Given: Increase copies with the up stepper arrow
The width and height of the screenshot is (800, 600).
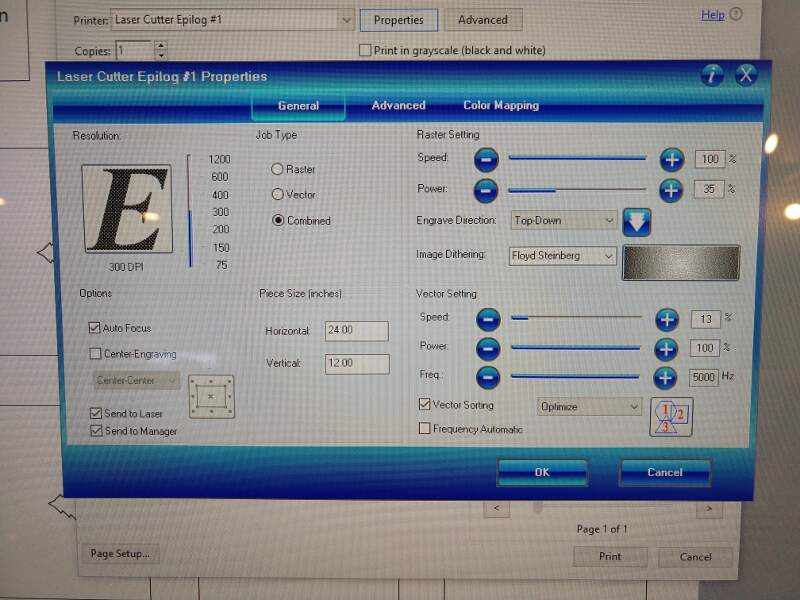Looking at the screenshot, I should [161, 45].
